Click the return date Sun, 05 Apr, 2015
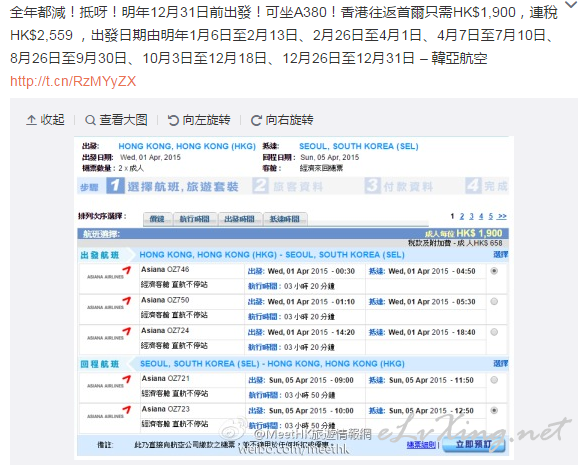Screen dimensions: 582x465 click(330, 157)
